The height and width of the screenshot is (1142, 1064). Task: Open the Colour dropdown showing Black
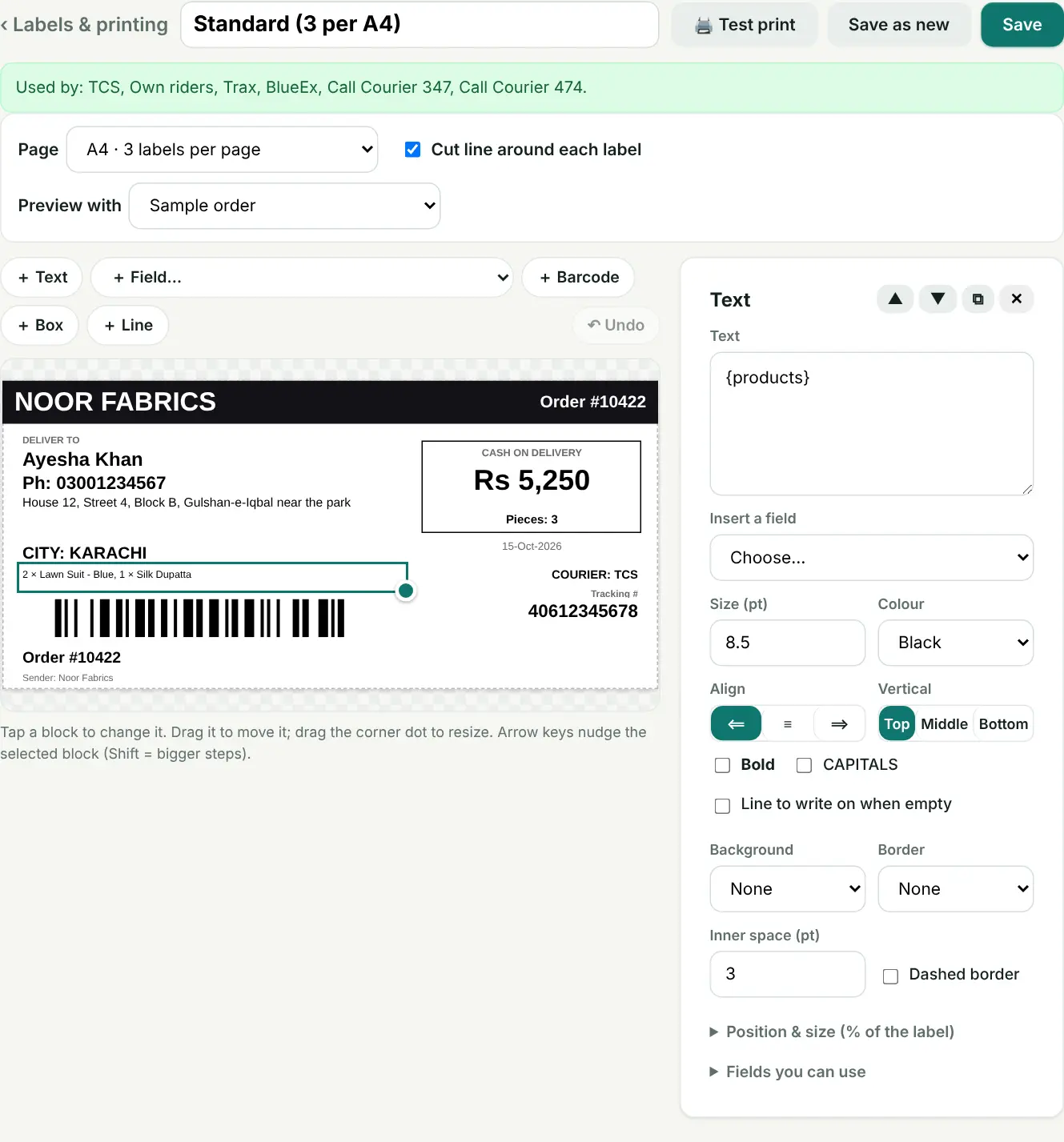(955, 643)
